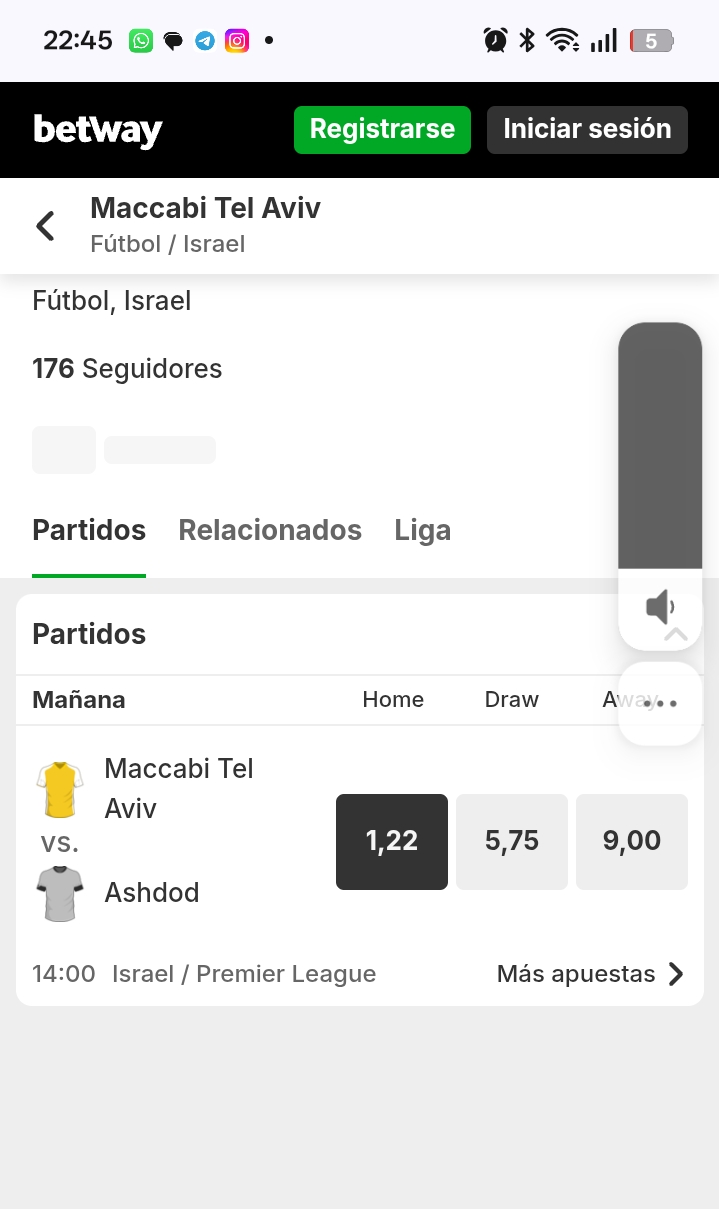The height and width of the screenshot is (1209, 719).
Task: Toggle the Home odds 1,22 selection
Action: click(392, 841)
